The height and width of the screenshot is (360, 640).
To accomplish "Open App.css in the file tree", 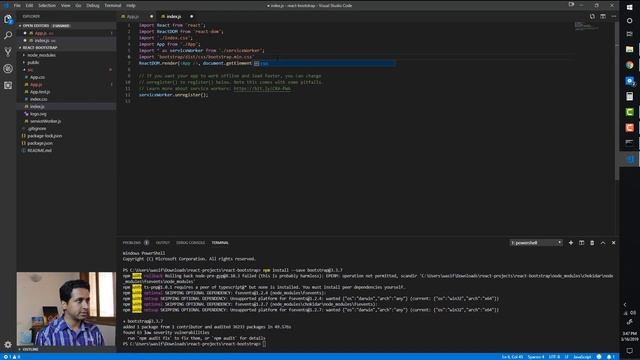I will coord(37,77).
